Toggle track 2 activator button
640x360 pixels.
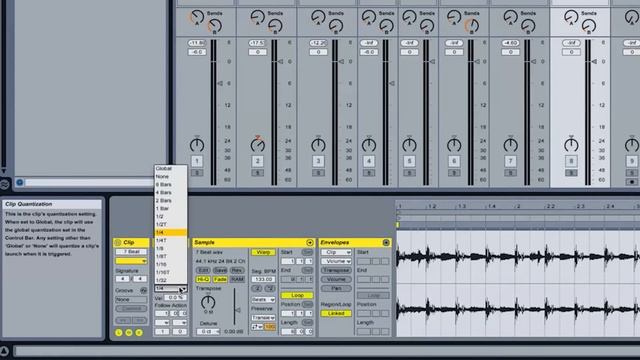(x=258, y=161)
